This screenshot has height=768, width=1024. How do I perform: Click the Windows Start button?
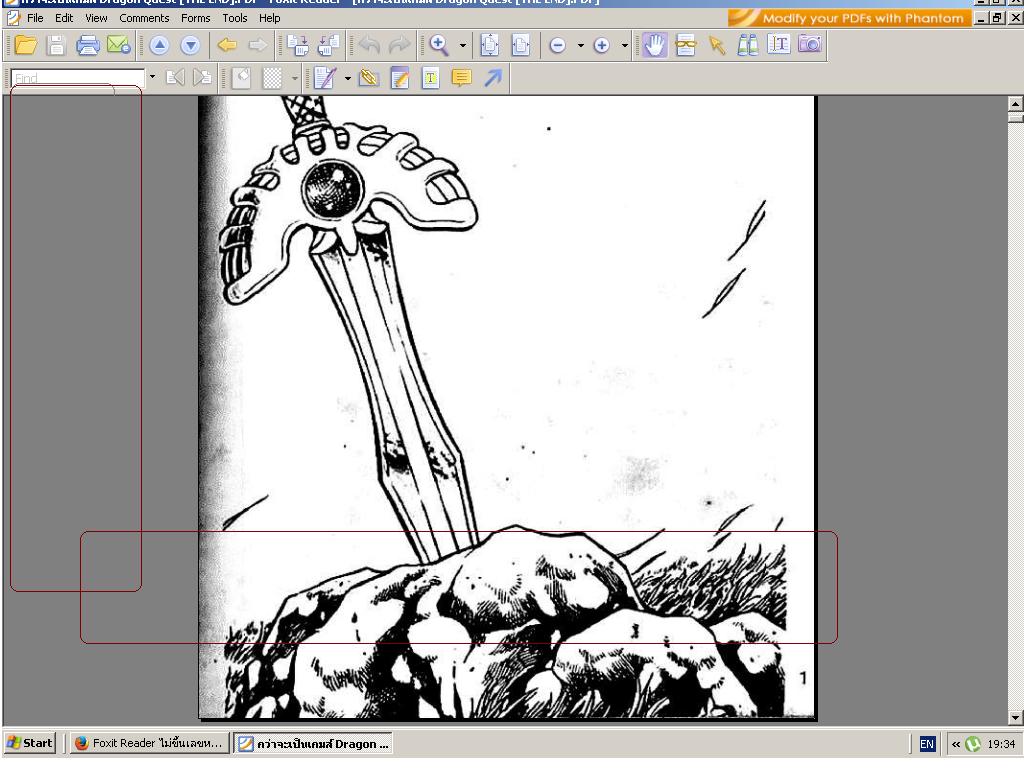point(29,743)
